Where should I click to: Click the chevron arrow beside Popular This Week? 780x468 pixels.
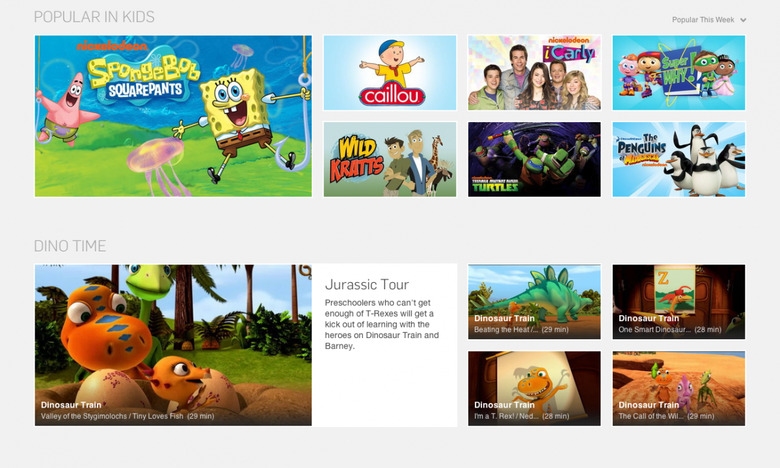tap(743, 20)
